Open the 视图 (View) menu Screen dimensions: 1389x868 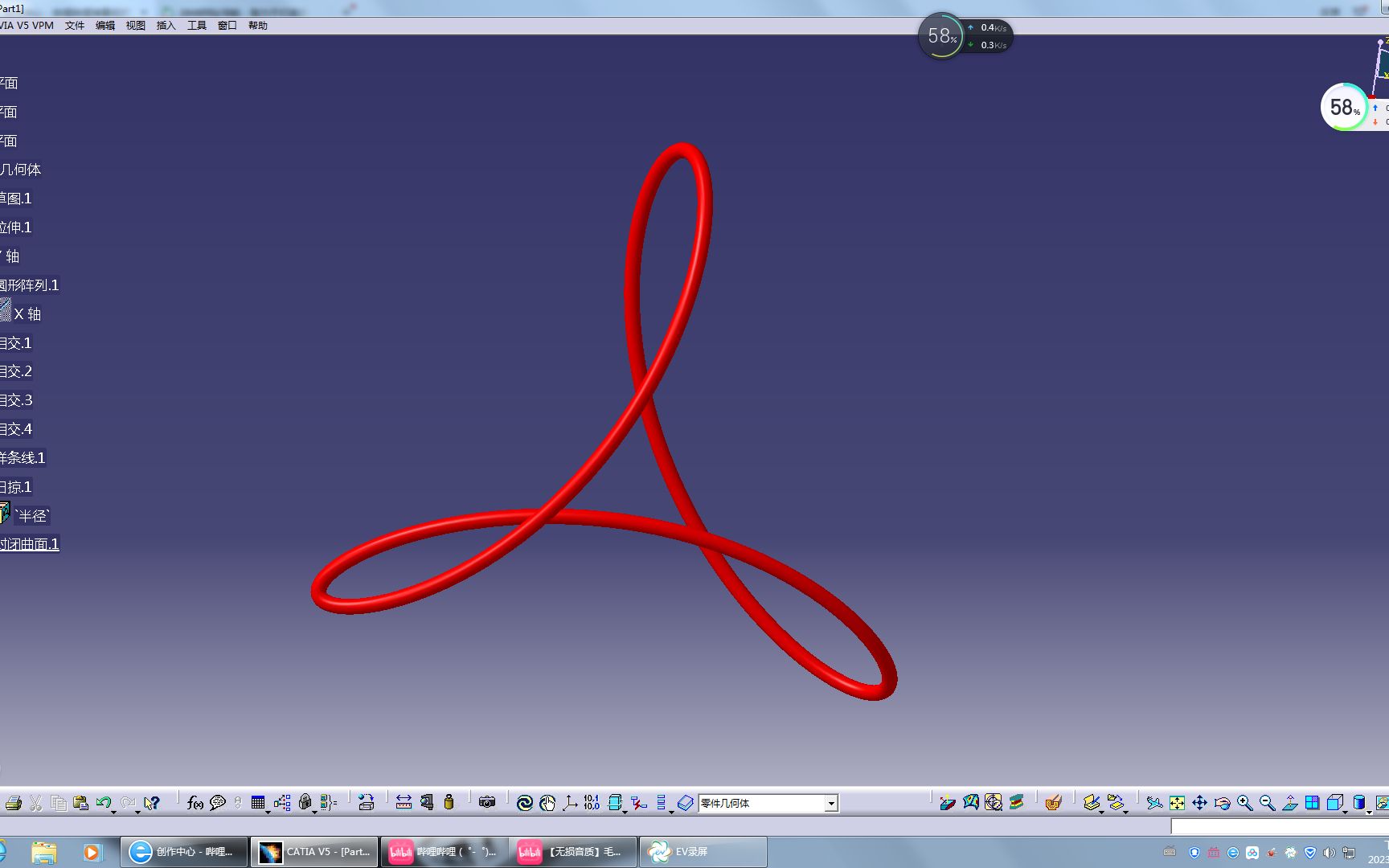(x=136, y=26)
